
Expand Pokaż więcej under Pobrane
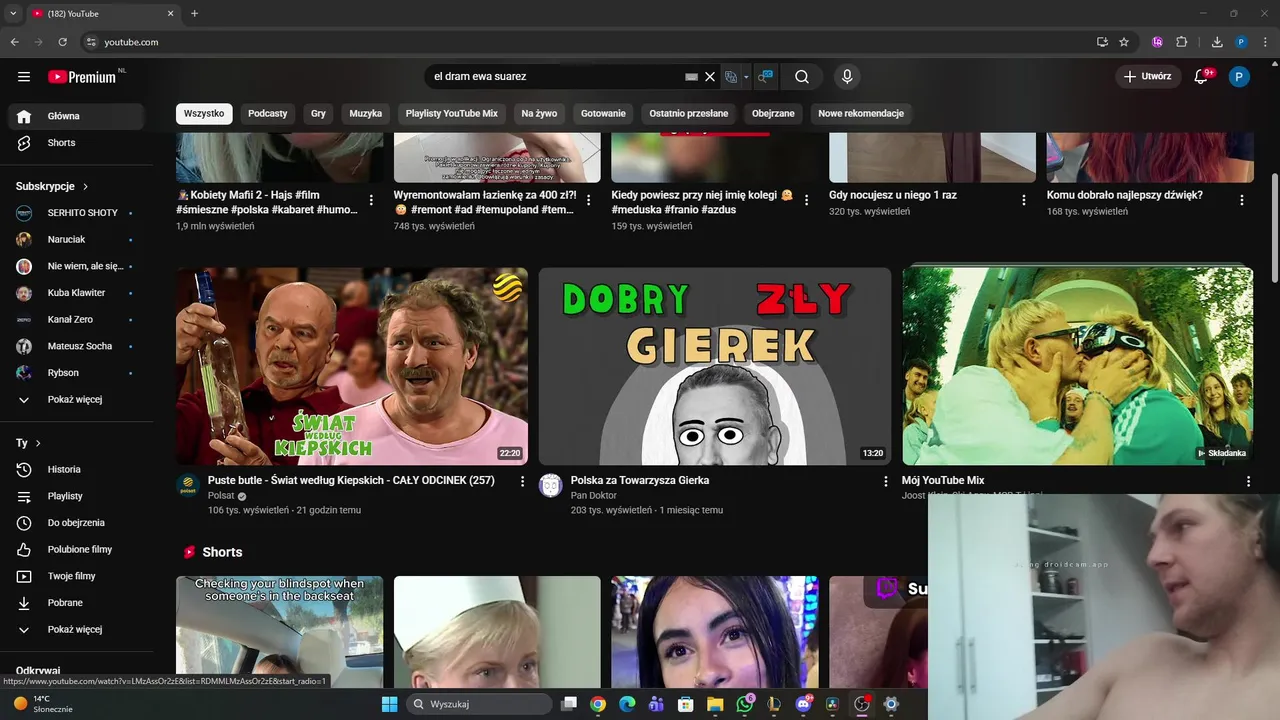click(76, 629)
